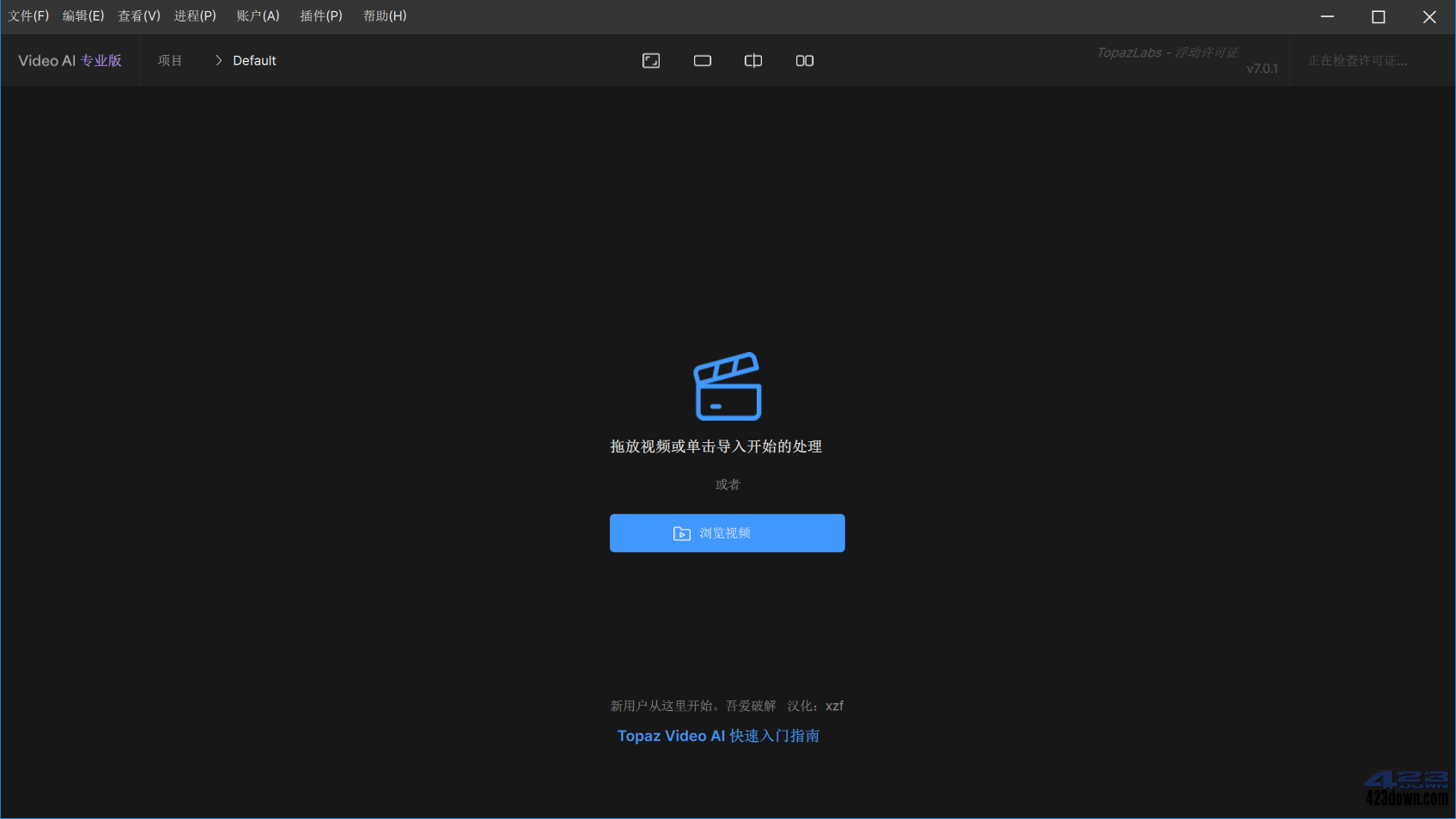Click the Video AI 专业版 logo
Screen dimensions: 1456x819
69,60
